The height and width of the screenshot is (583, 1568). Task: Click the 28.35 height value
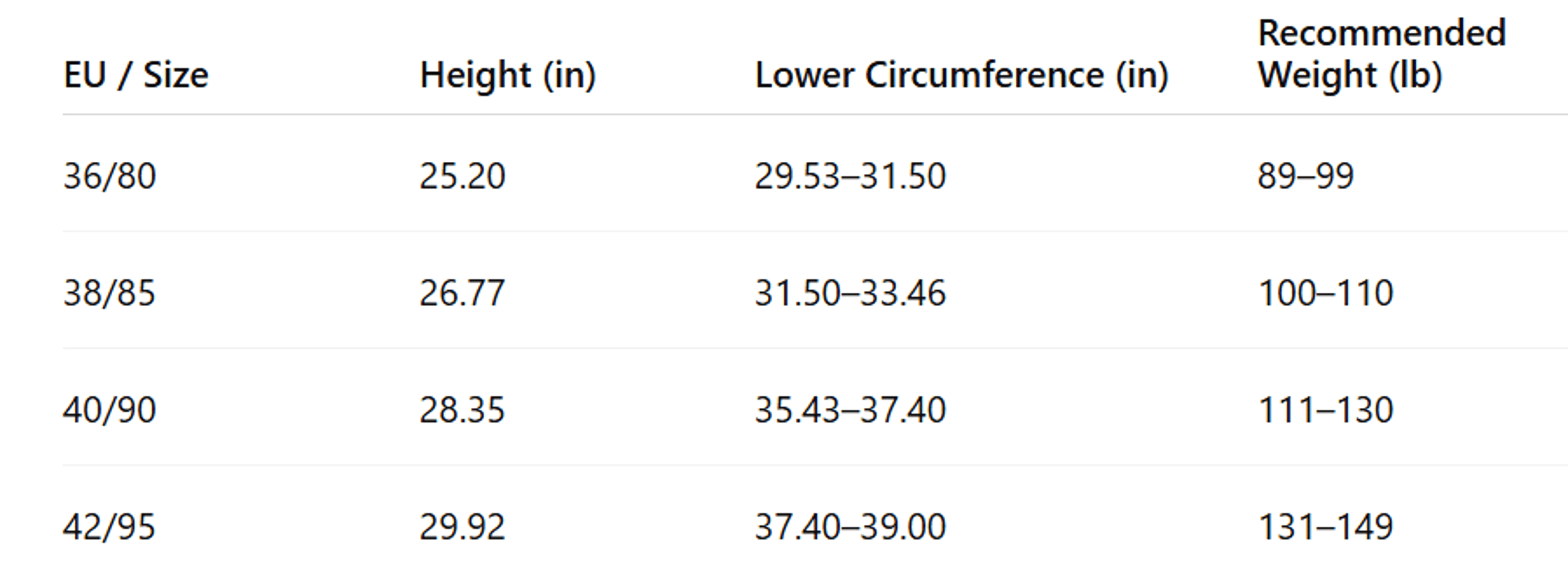click(x=463, y=410)
